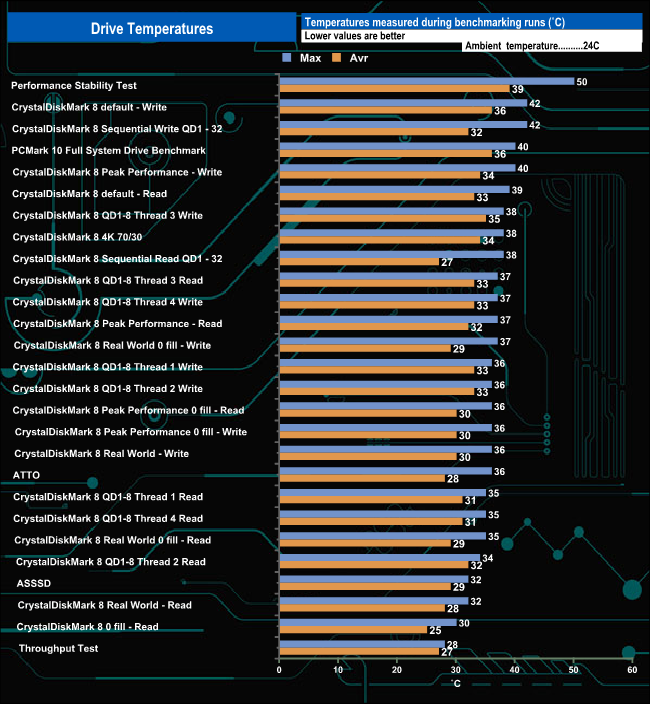
Task: Click CrystalDiskMark 8 Peak Performance 0 fill - Read
Action: pyautogui.click(x=128, y=410)
